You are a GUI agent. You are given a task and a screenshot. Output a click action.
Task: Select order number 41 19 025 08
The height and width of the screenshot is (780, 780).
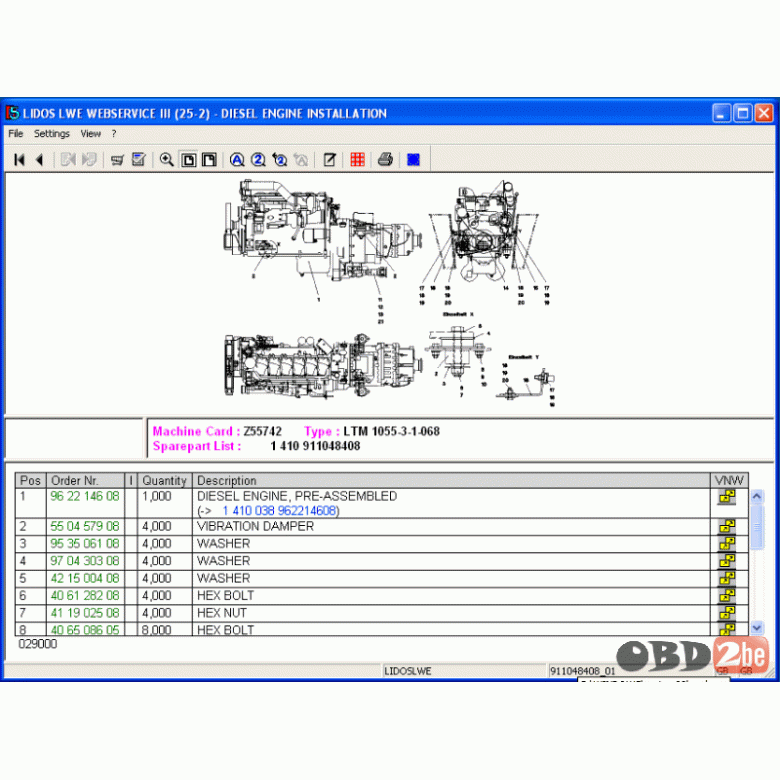[85, 613]
